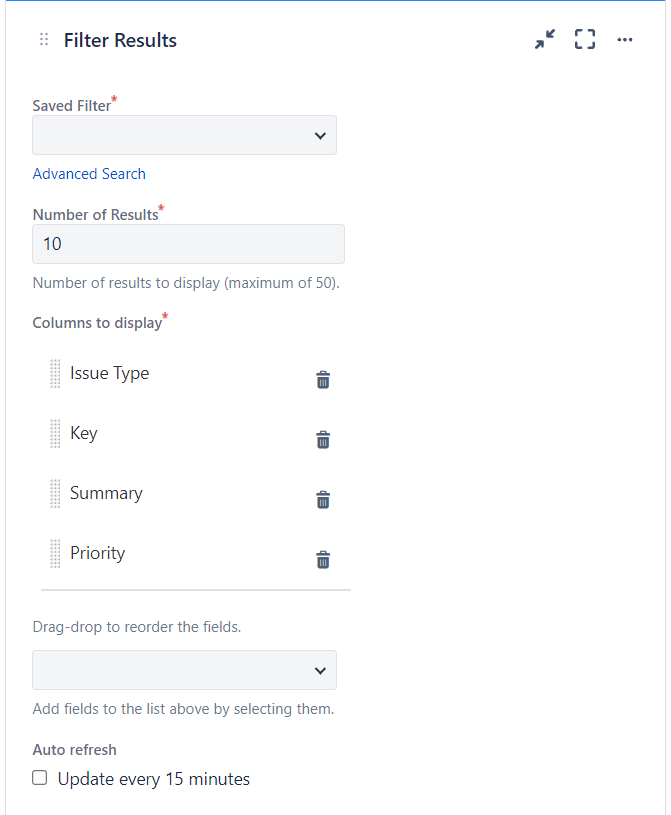Click the Number of Results input field

point(188,244)
